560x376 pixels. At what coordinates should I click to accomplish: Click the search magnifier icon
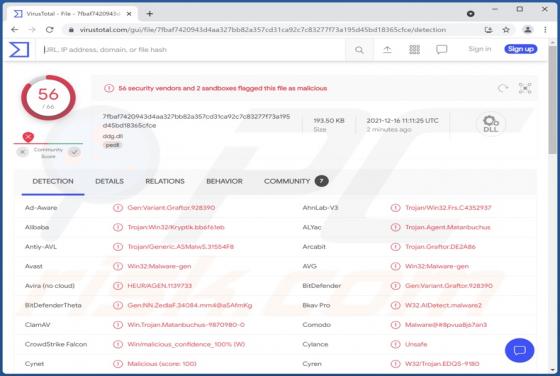pyautogui.click(x=359, y=50)
